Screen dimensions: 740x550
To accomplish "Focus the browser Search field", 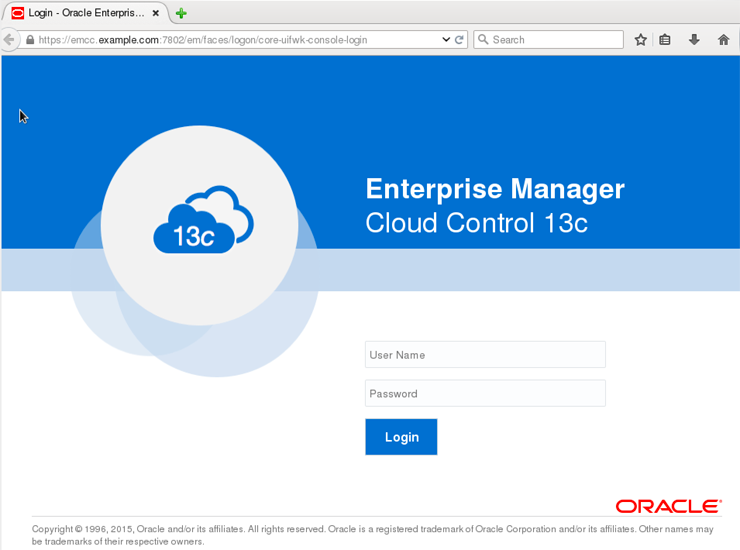I will pyautogui.click(x=548, y=40).
